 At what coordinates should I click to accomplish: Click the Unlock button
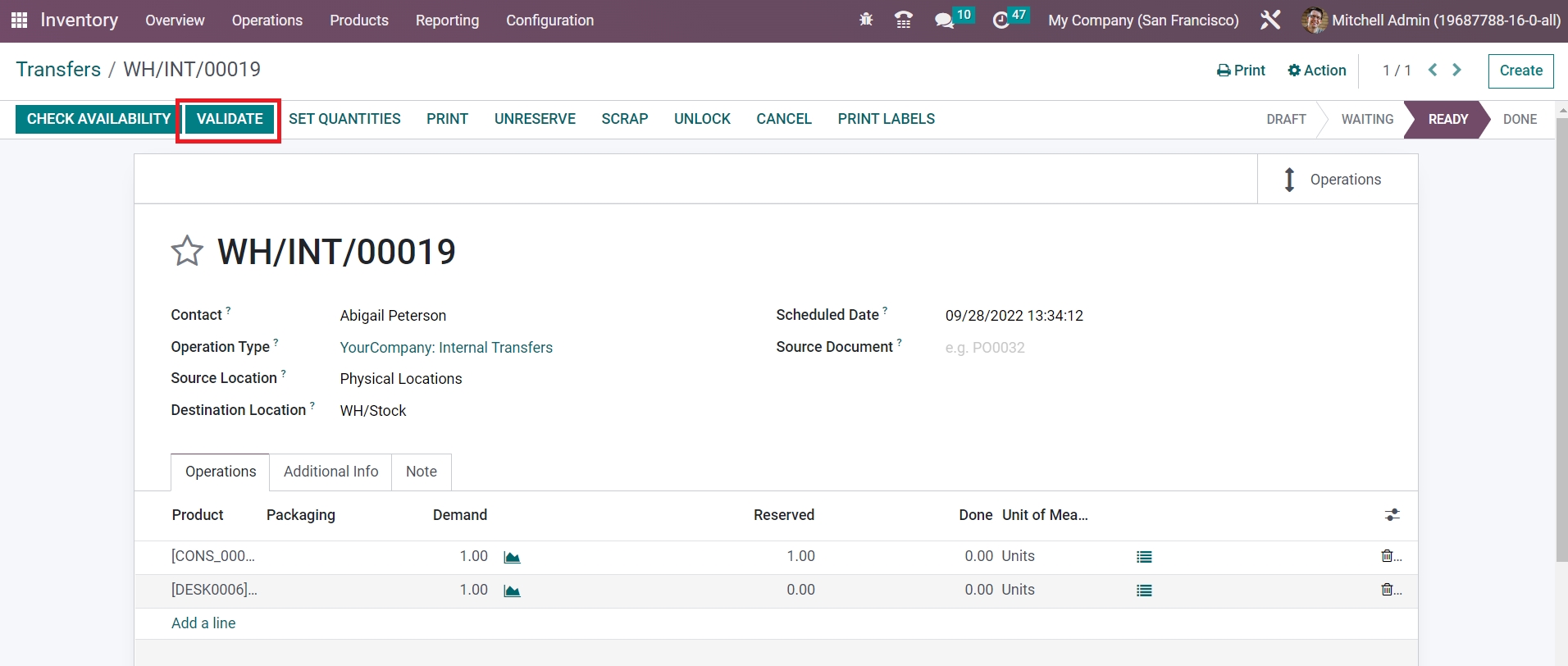click(x=702, y=119)
